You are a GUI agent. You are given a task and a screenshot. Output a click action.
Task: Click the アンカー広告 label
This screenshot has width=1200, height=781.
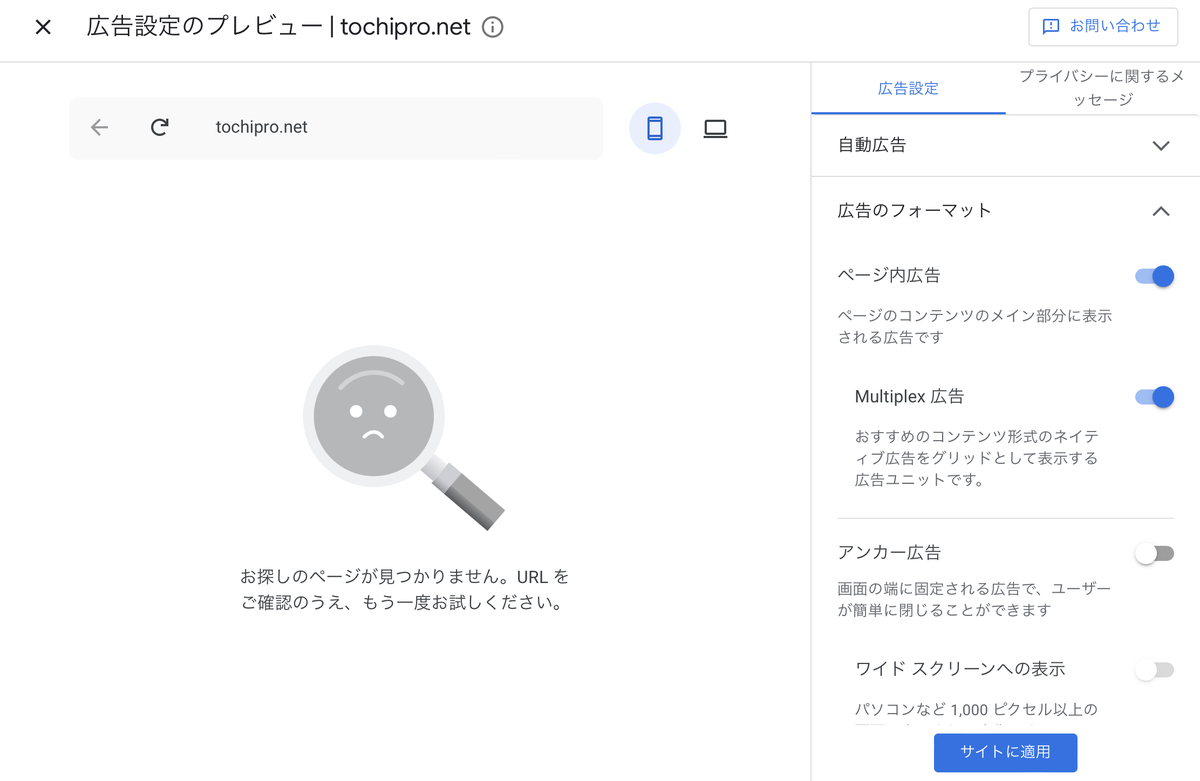[x=889, y=552]
